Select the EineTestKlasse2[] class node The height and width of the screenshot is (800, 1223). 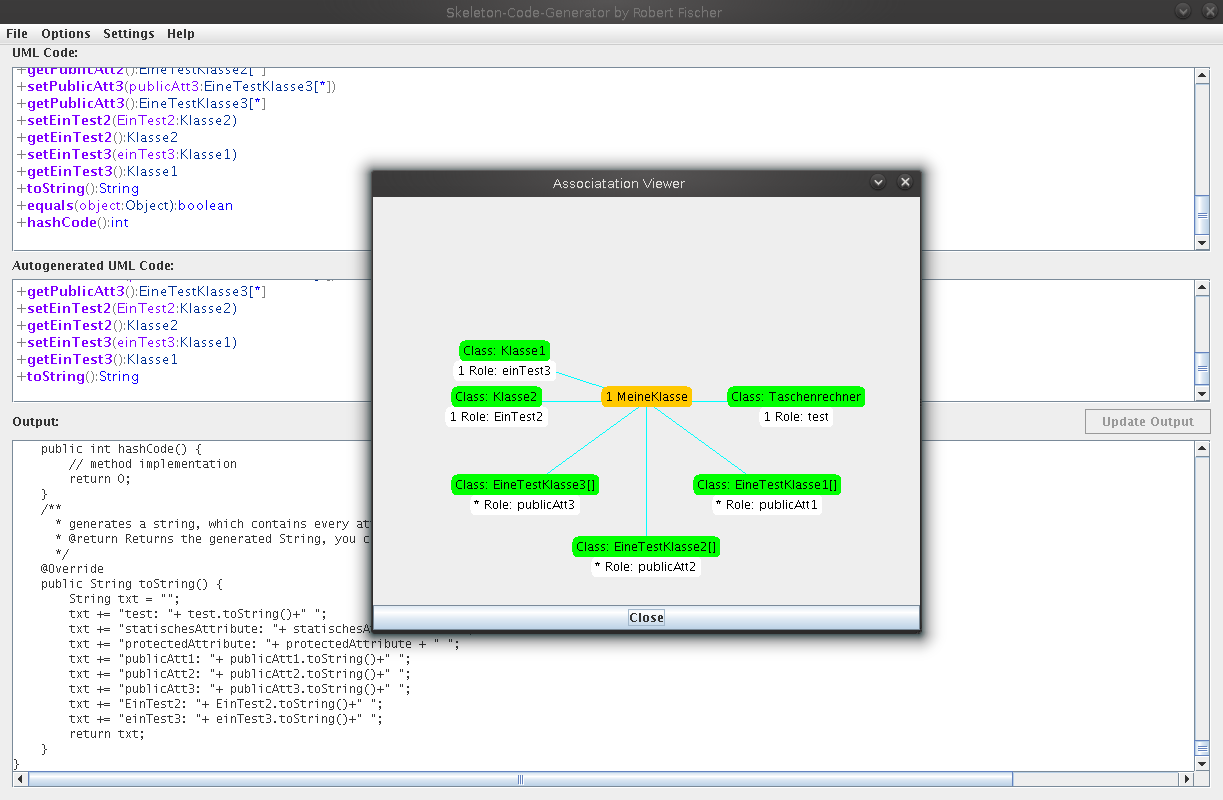(646, 547)
